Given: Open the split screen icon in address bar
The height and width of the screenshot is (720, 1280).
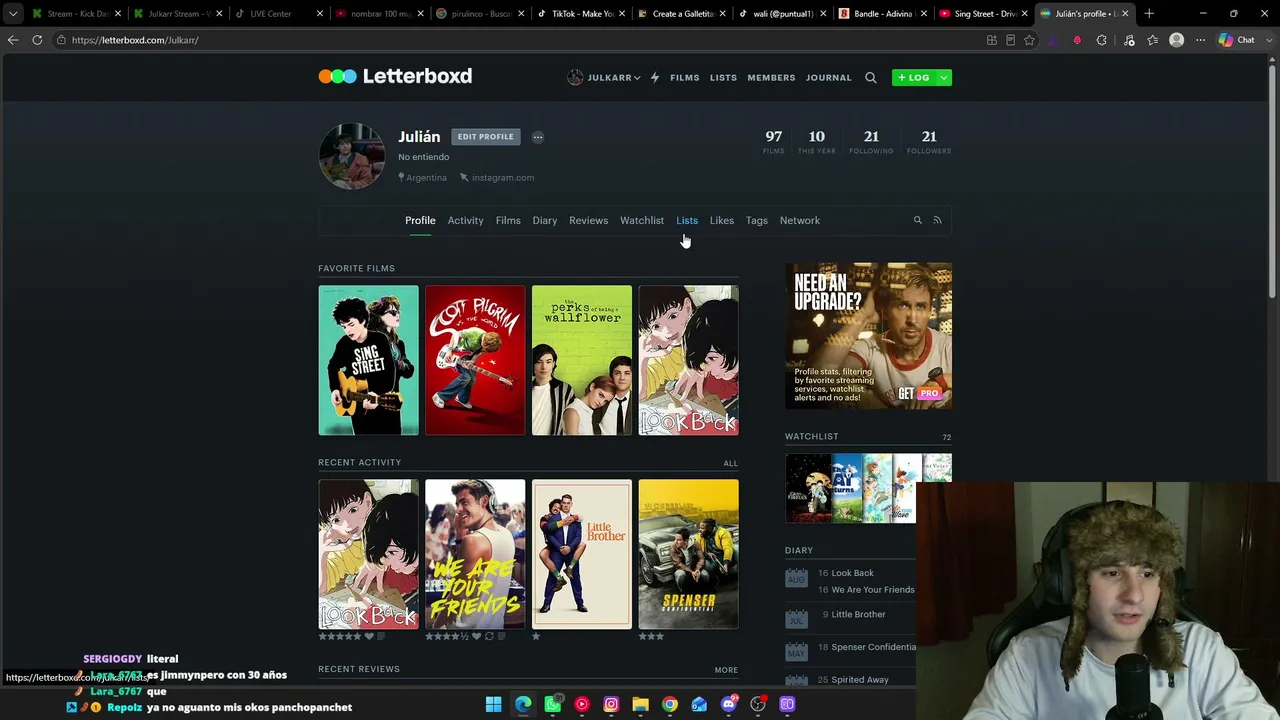Looking at the screenshot, I should [991, 40].
